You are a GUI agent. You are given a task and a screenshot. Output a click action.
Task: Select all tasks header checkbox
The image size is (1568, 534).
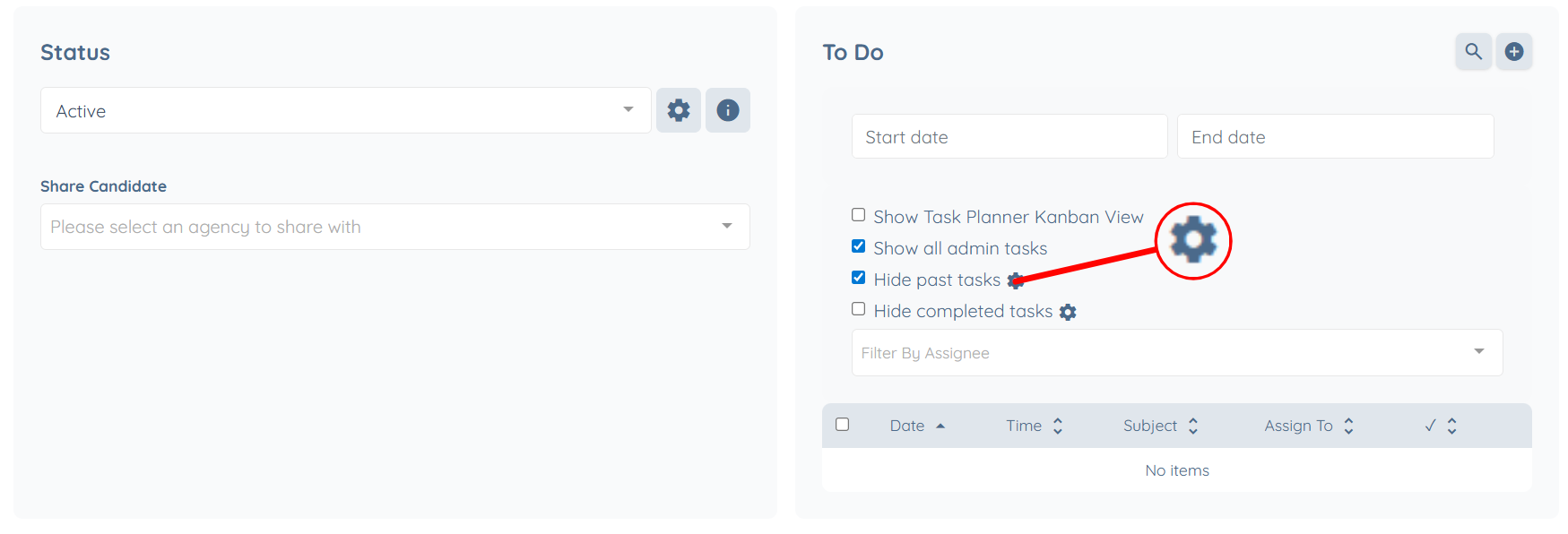pyautogui.click(x=842, y=425)
